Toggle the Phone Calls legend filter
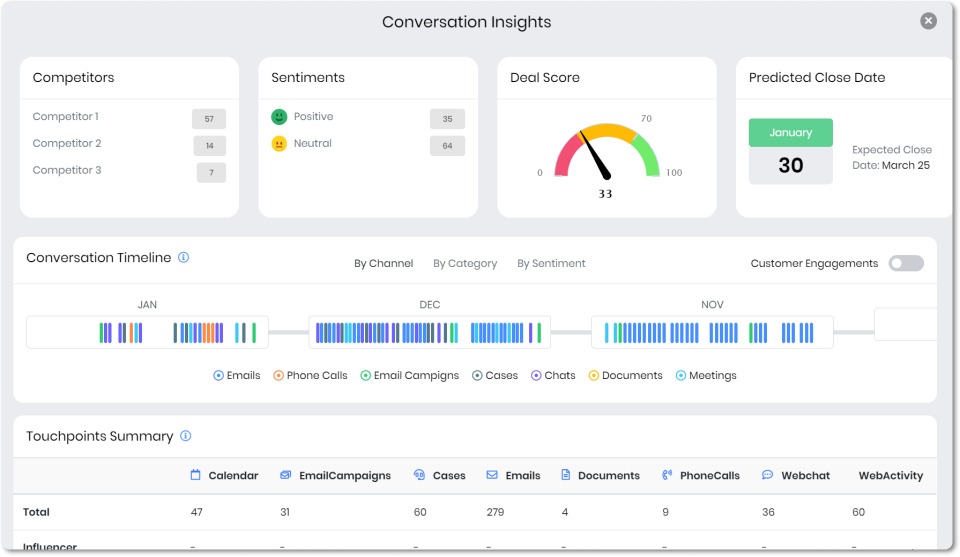 click(x=279, y=376)
